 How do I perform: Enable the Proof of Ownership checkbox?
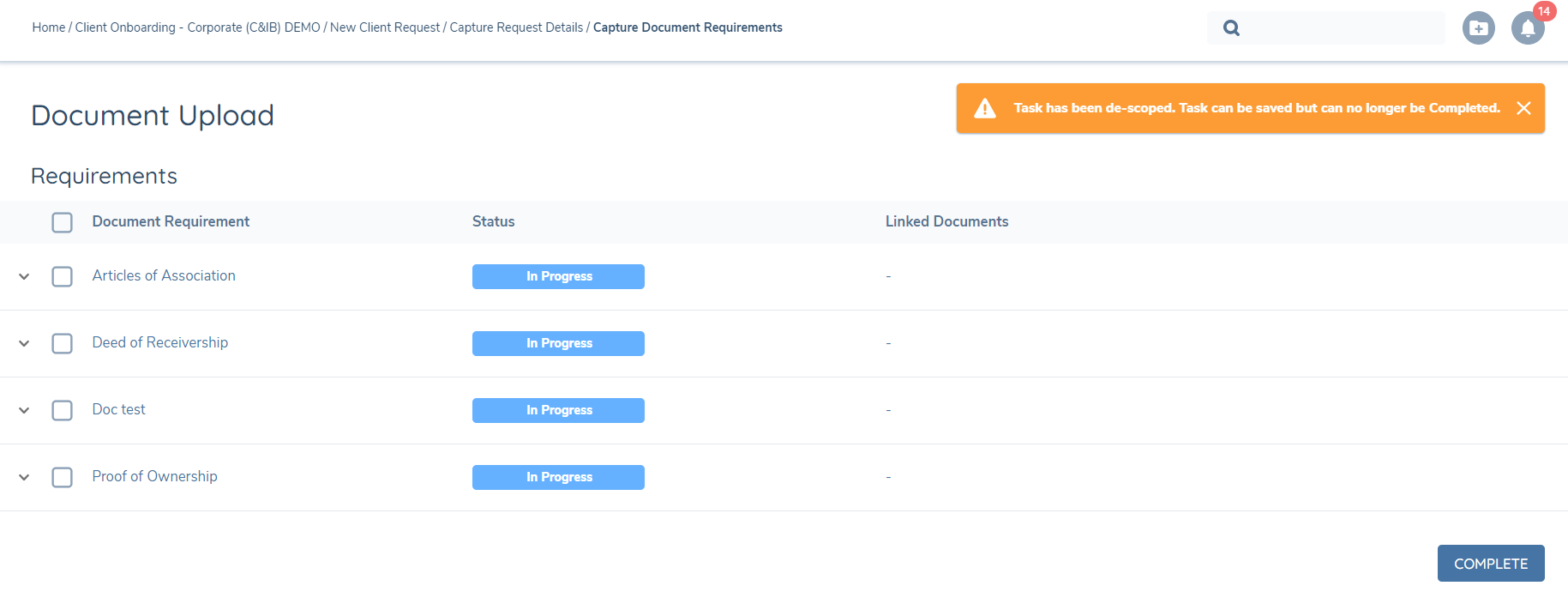(63, 477)
